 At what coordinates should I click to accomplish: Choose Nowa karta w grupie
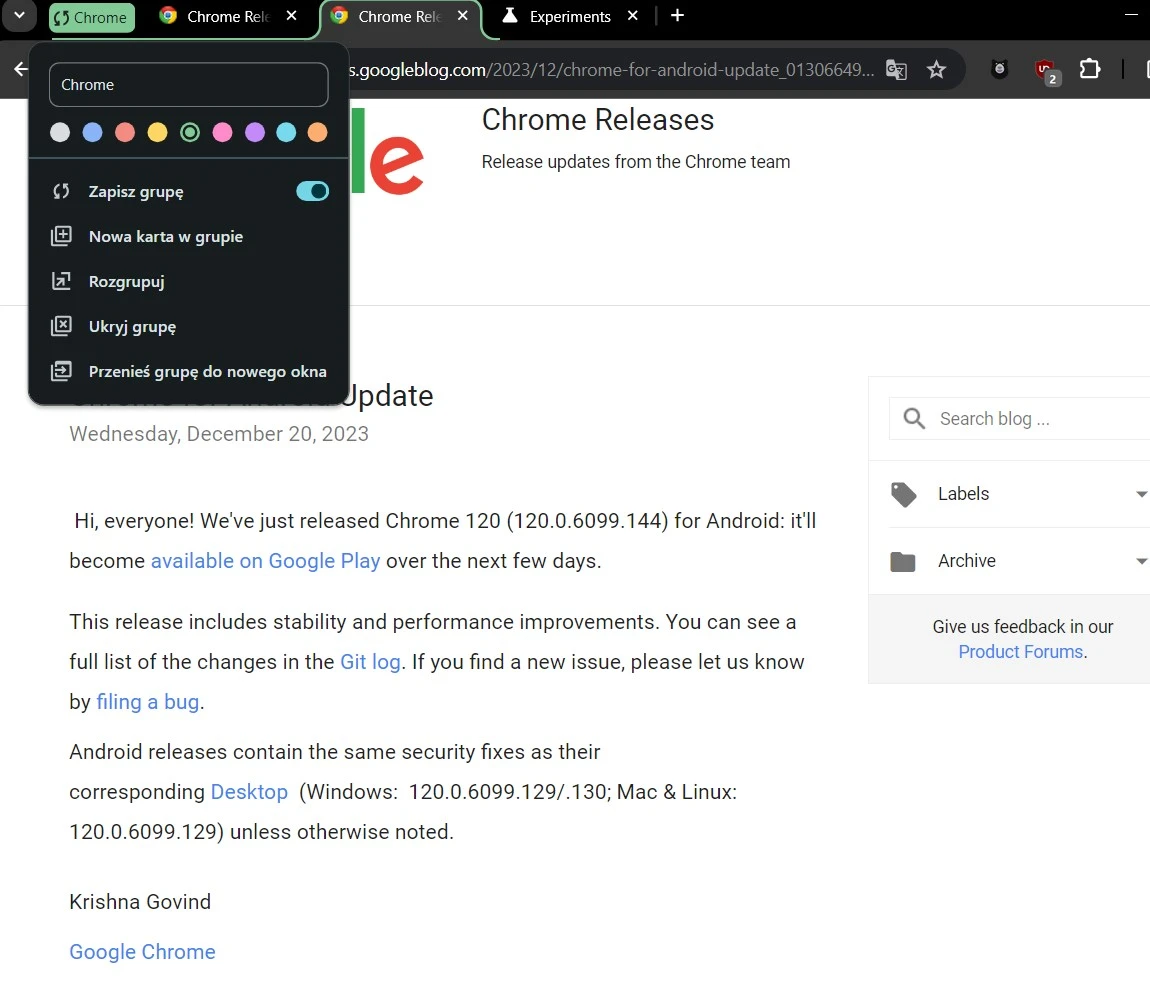(x=188, y=236)
